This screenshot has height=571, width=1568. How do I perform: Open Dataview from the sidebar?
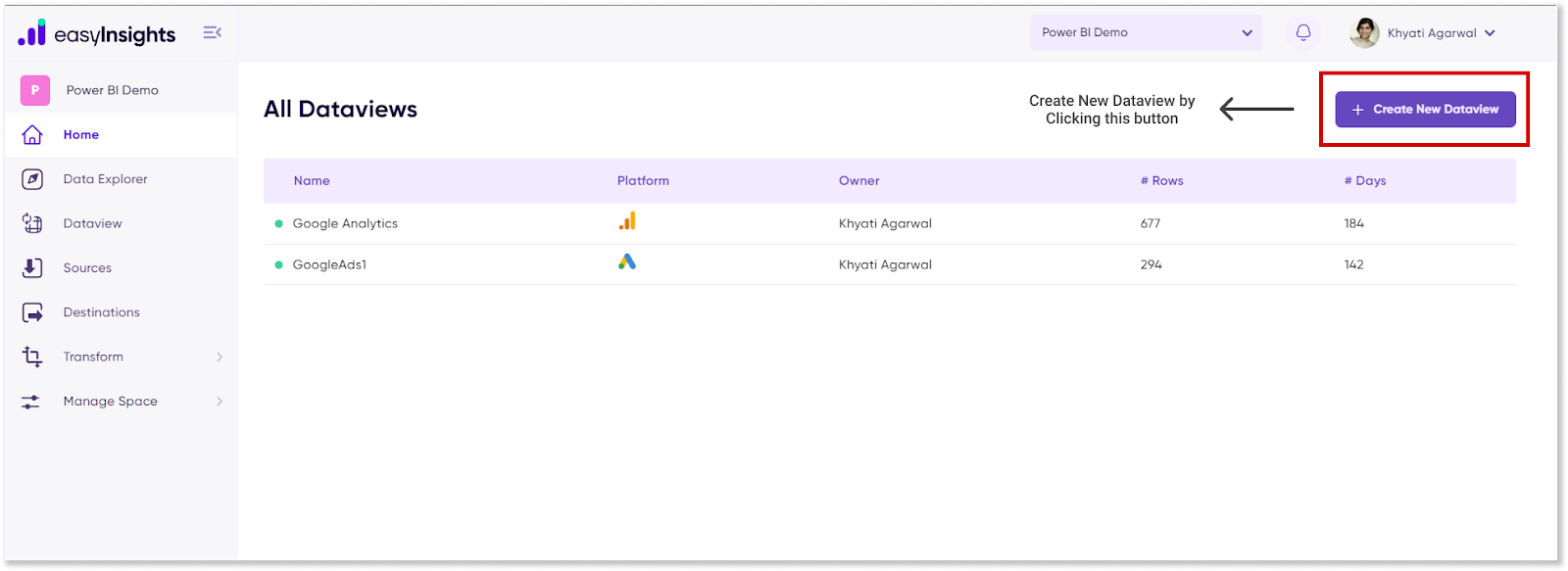(x=121, y=223)
